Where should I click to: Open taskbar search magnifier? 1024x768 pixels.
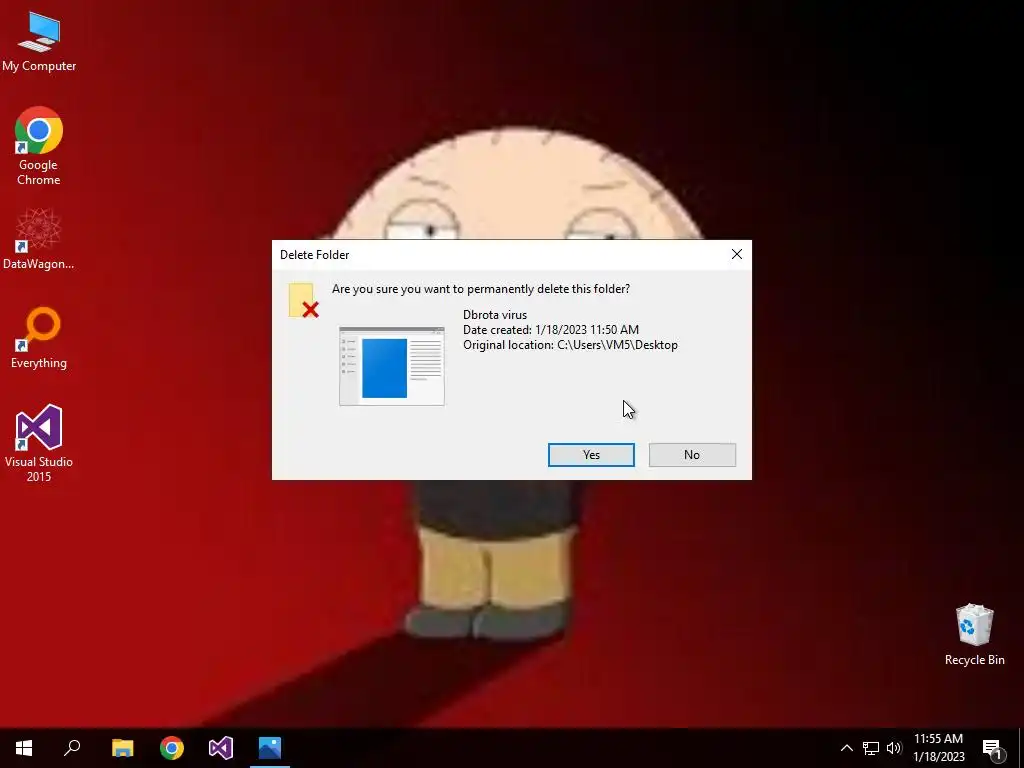click(72, 748)
